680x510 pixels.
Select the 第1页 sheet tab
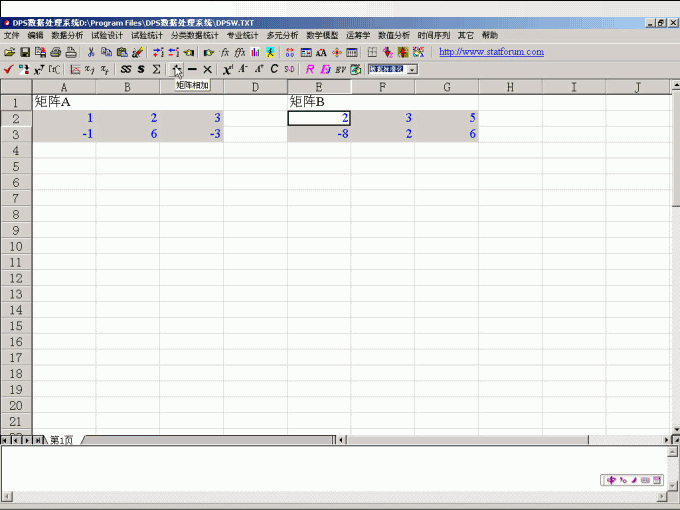pos(61,440)
